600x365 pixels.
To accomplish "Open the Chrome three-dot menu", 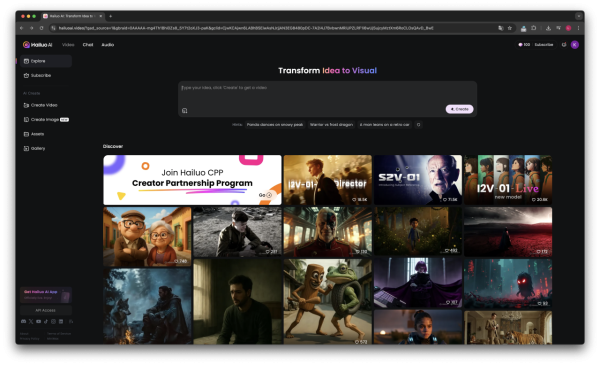I will (578, 28).
